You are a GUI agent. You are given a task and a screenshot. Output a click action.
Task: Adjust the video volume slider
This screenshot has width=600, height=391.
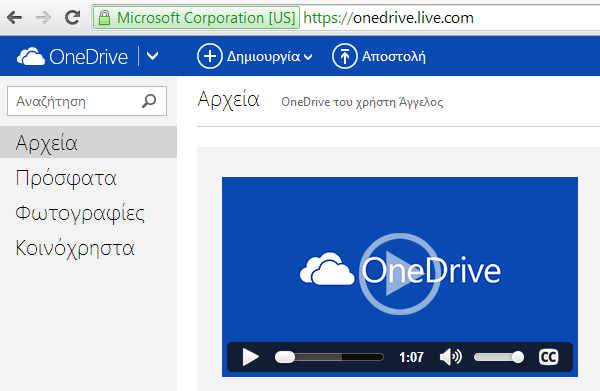[499, 357]
